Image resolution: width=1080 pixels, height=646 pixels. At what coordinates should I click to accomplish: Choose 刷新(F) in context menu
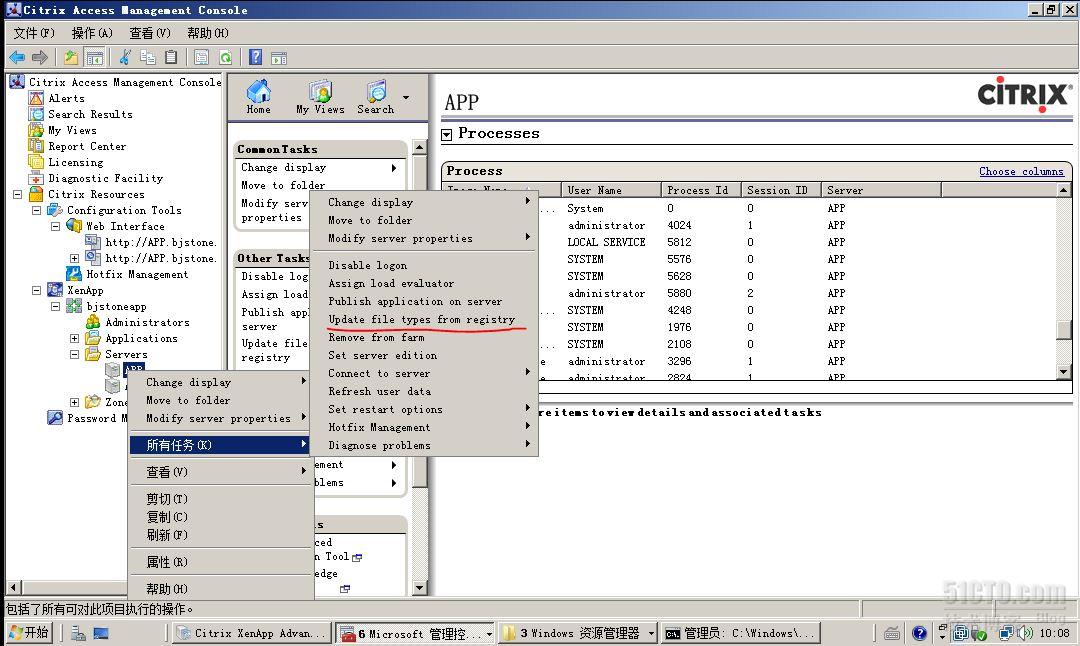[220, 535]
